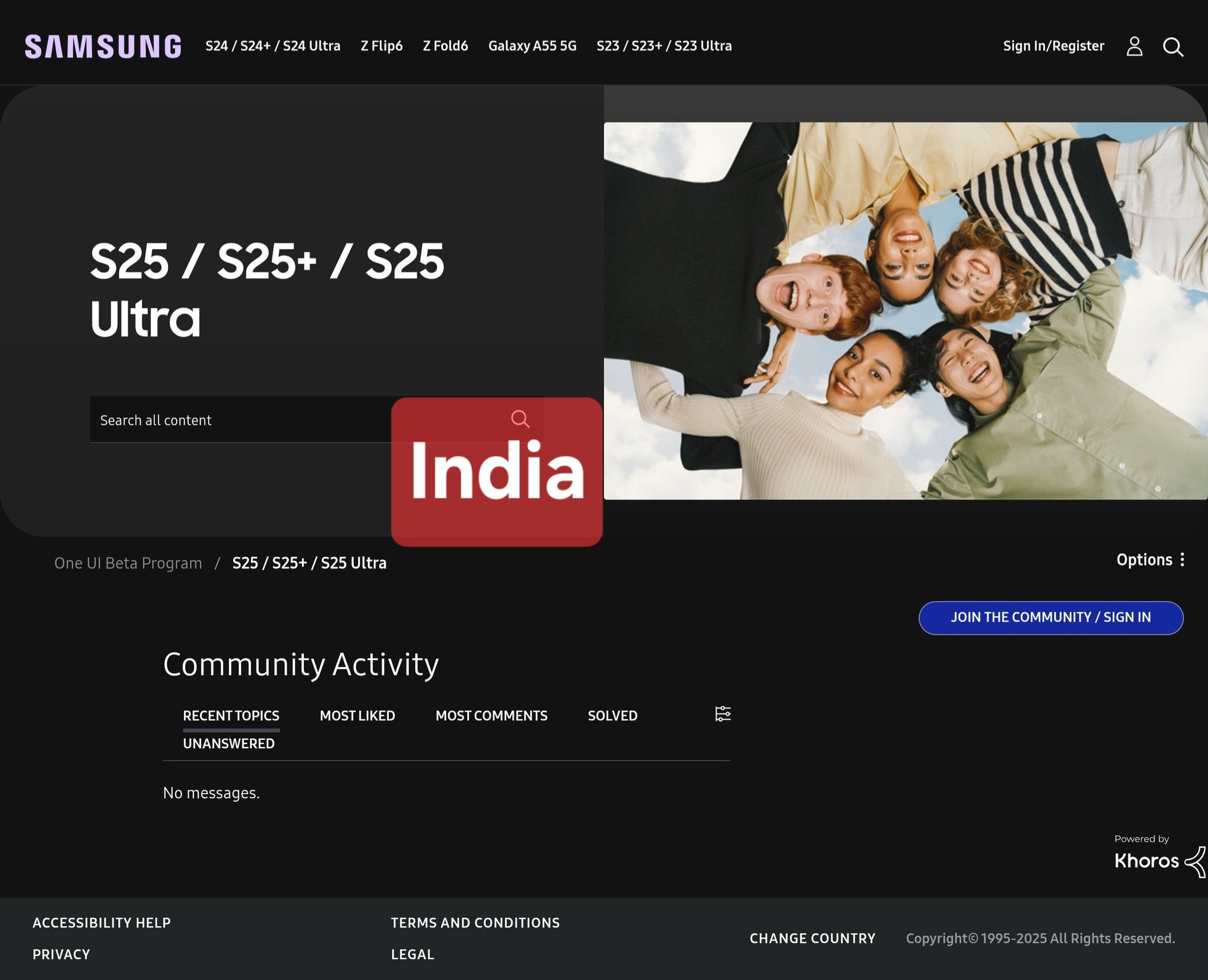Open the Legal footer link
This screenshot has height=980, width=1208.
pyautogui.click(x=412, y=955)
